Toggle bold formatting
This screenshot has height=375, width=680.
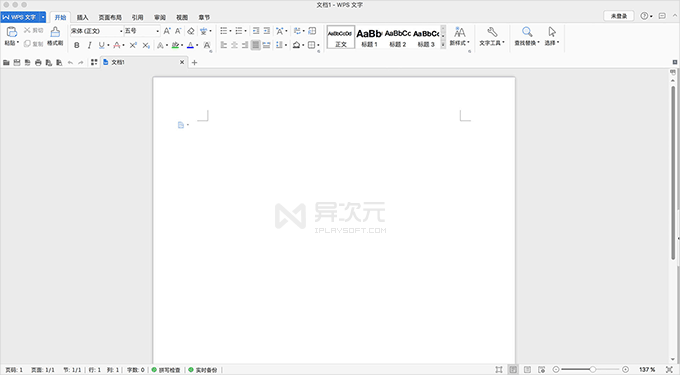pyautogui.click(x=77, y=45)
